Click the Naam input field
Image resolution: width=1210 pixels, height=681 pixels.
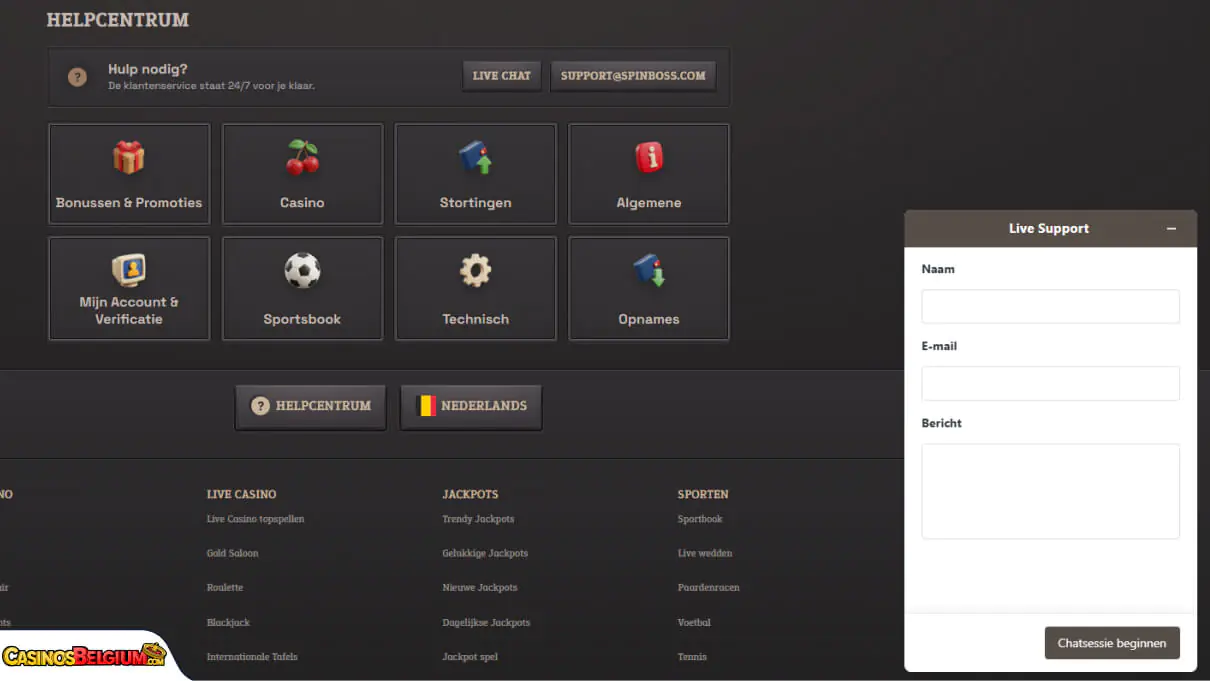click(1050, 306)
